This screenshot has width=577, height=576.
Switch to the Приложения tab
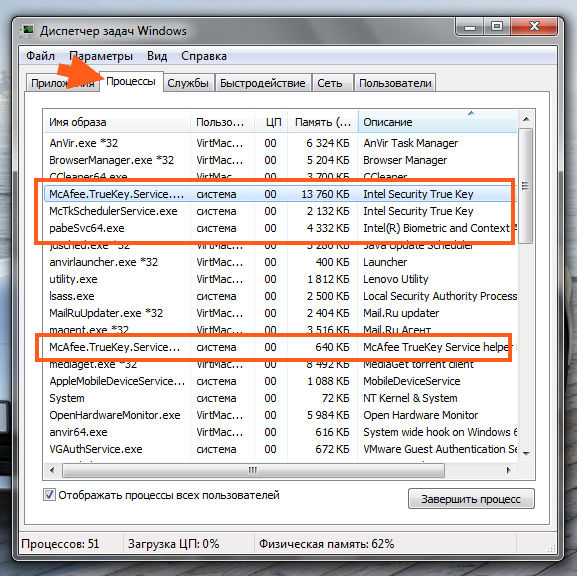click(63, 83)
